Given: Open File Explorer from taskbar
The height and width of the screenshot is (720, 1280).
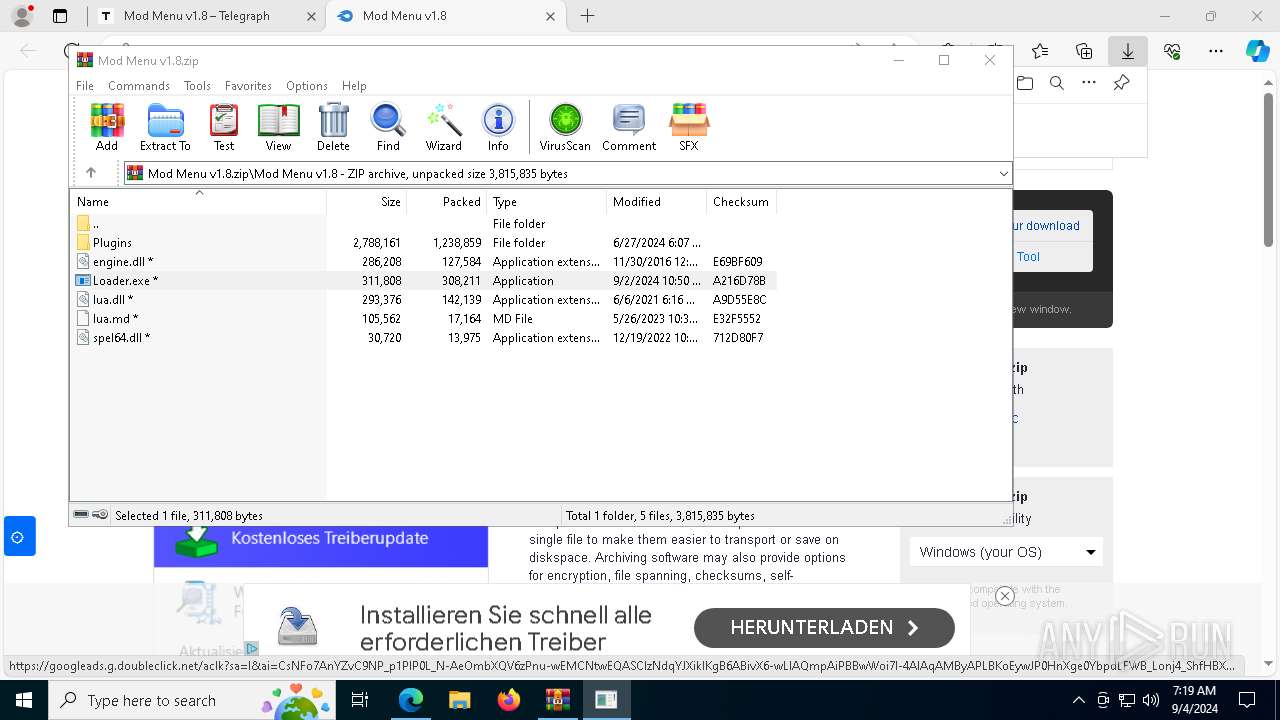Looking at the screenshot, I should coord(459,700).
